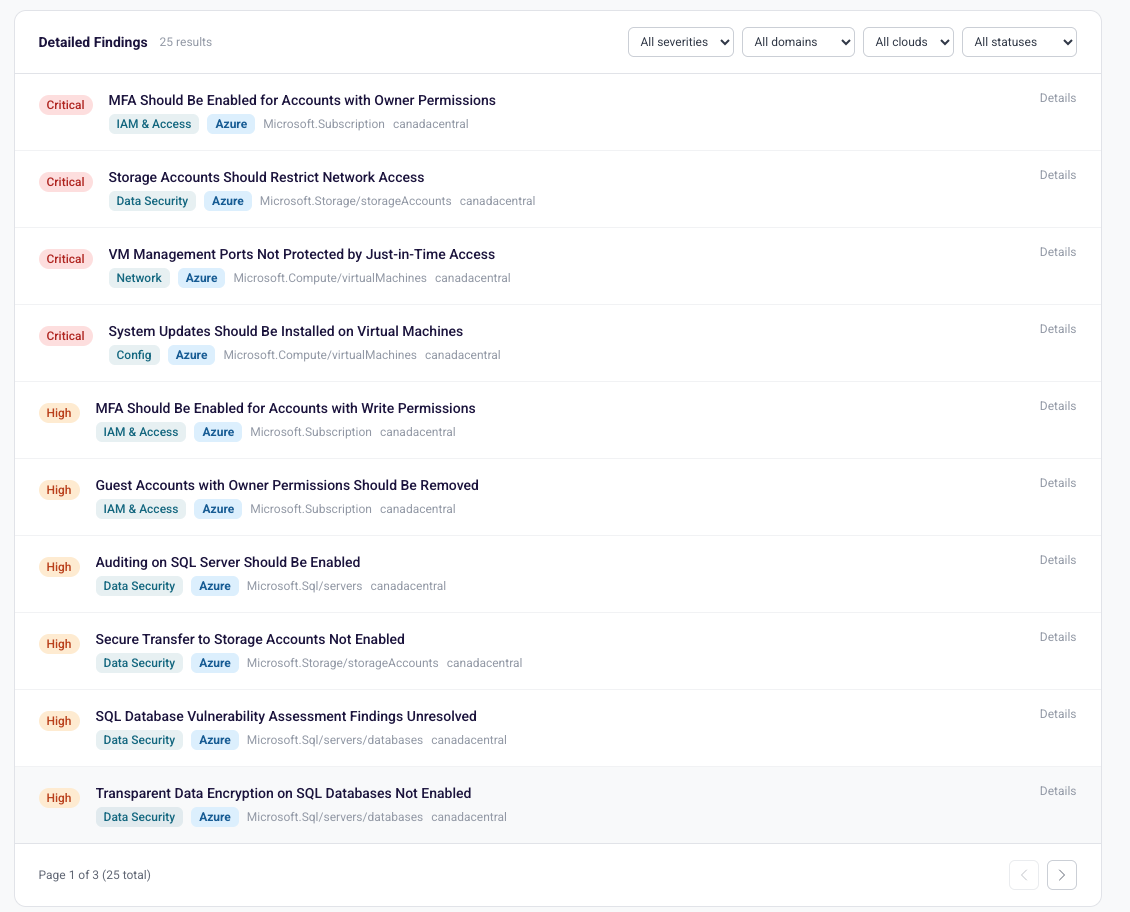Select 'Storage Accounts Should Restrict Network Access' title
Screen dimensions: 1130x912
[x=266, y=177]
